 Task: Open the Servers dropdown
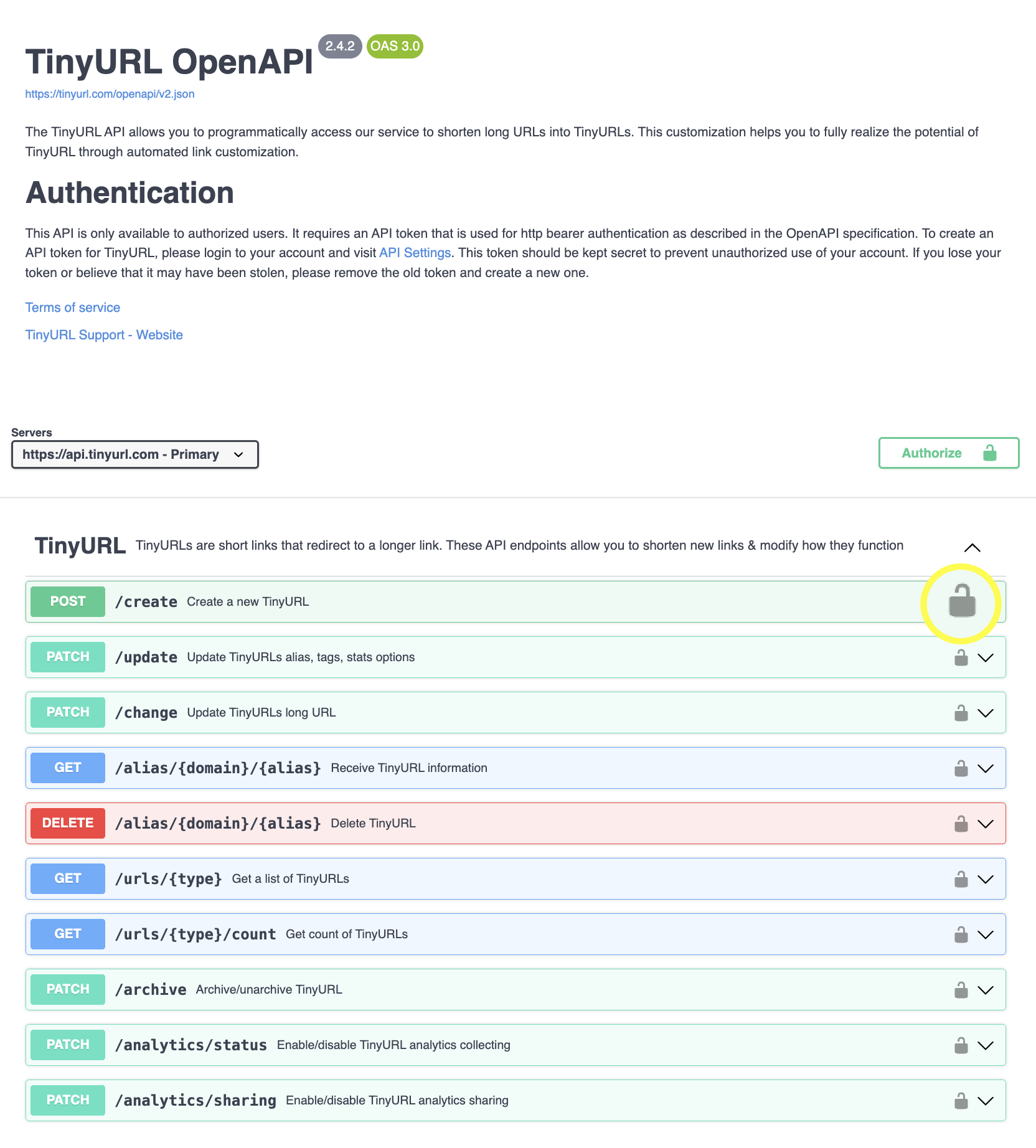134,454
